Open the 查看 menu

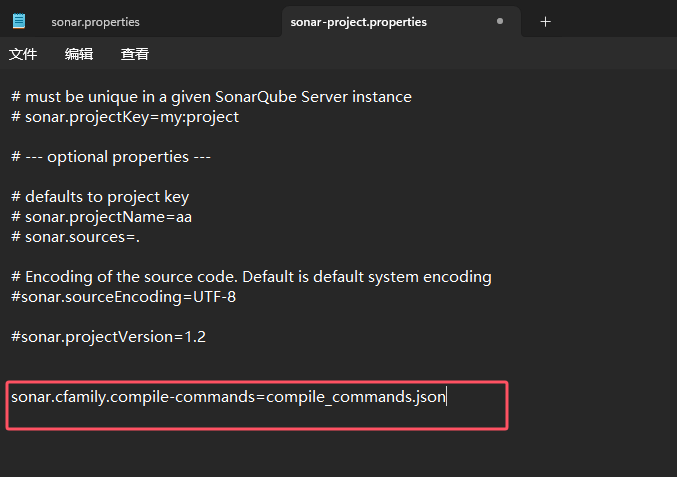click(x=135, y=54)
